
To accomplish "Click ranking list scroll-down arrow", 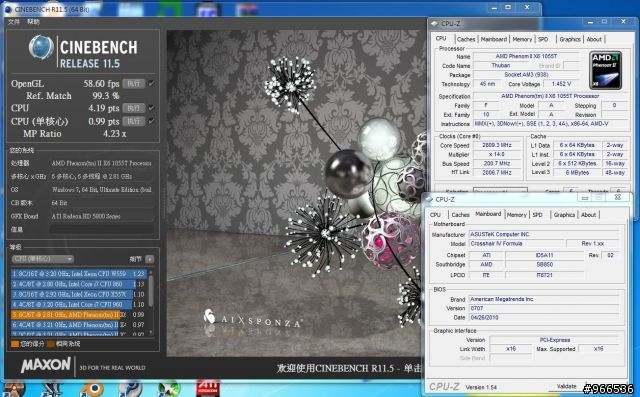I will [151, 333].
